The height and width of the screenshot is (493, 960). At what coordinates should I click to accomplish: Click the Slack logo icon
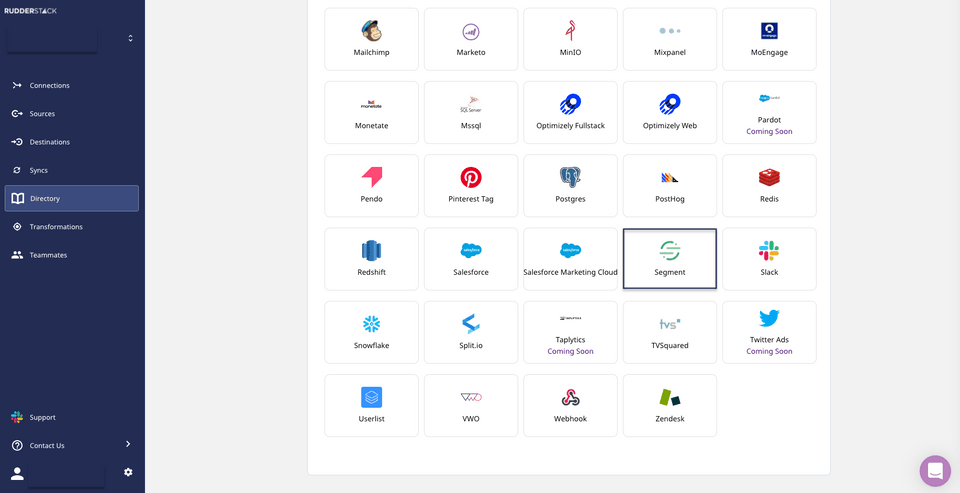point(769,251)
